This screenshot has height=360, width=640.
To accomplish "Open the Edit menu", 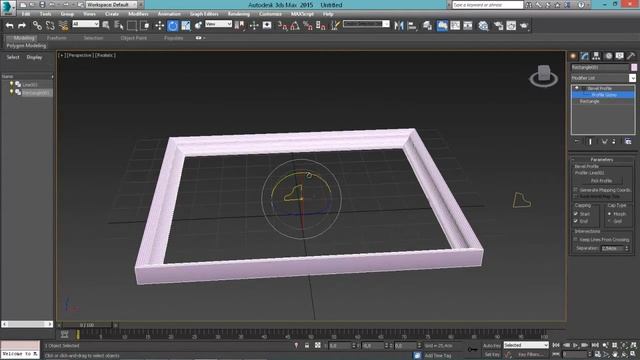I will [26, 14].
